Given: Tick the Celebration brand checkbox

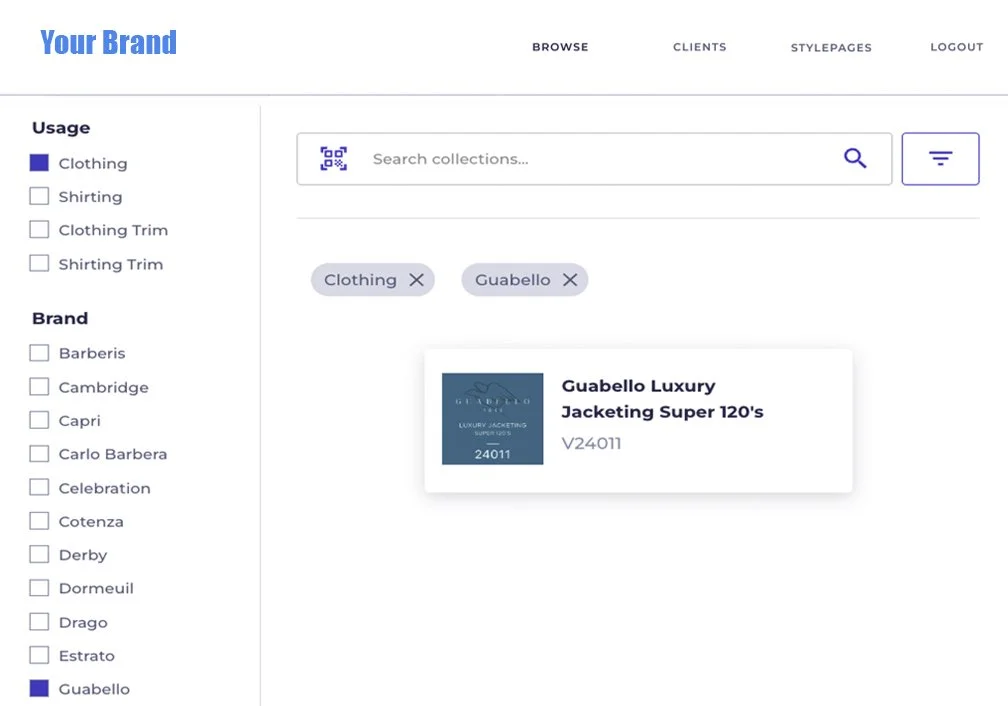Looking at the screenshot, I should pyautogui.click(x=39, y=487).
